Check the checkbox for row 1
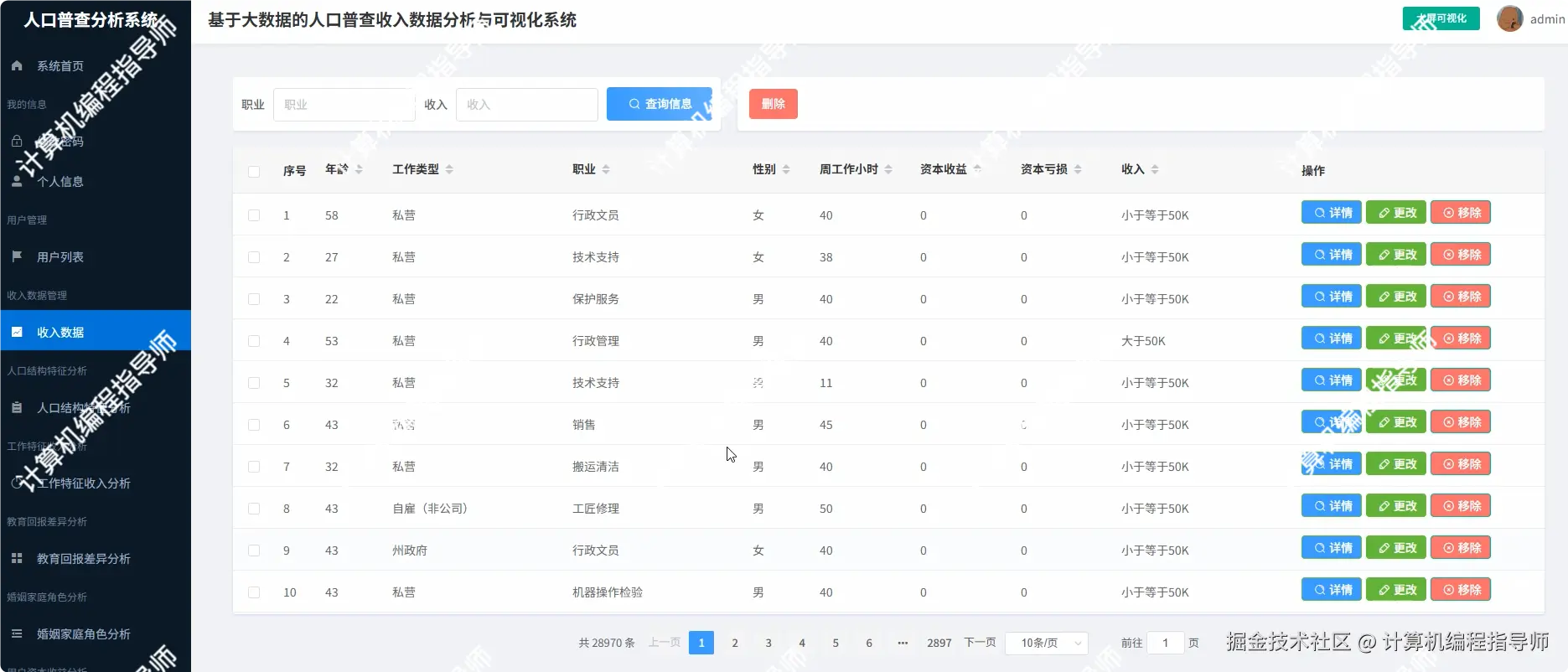Image resolution: width=1568 pixels, height=672 pixels. pyautogui.click(x=254, y=215)
